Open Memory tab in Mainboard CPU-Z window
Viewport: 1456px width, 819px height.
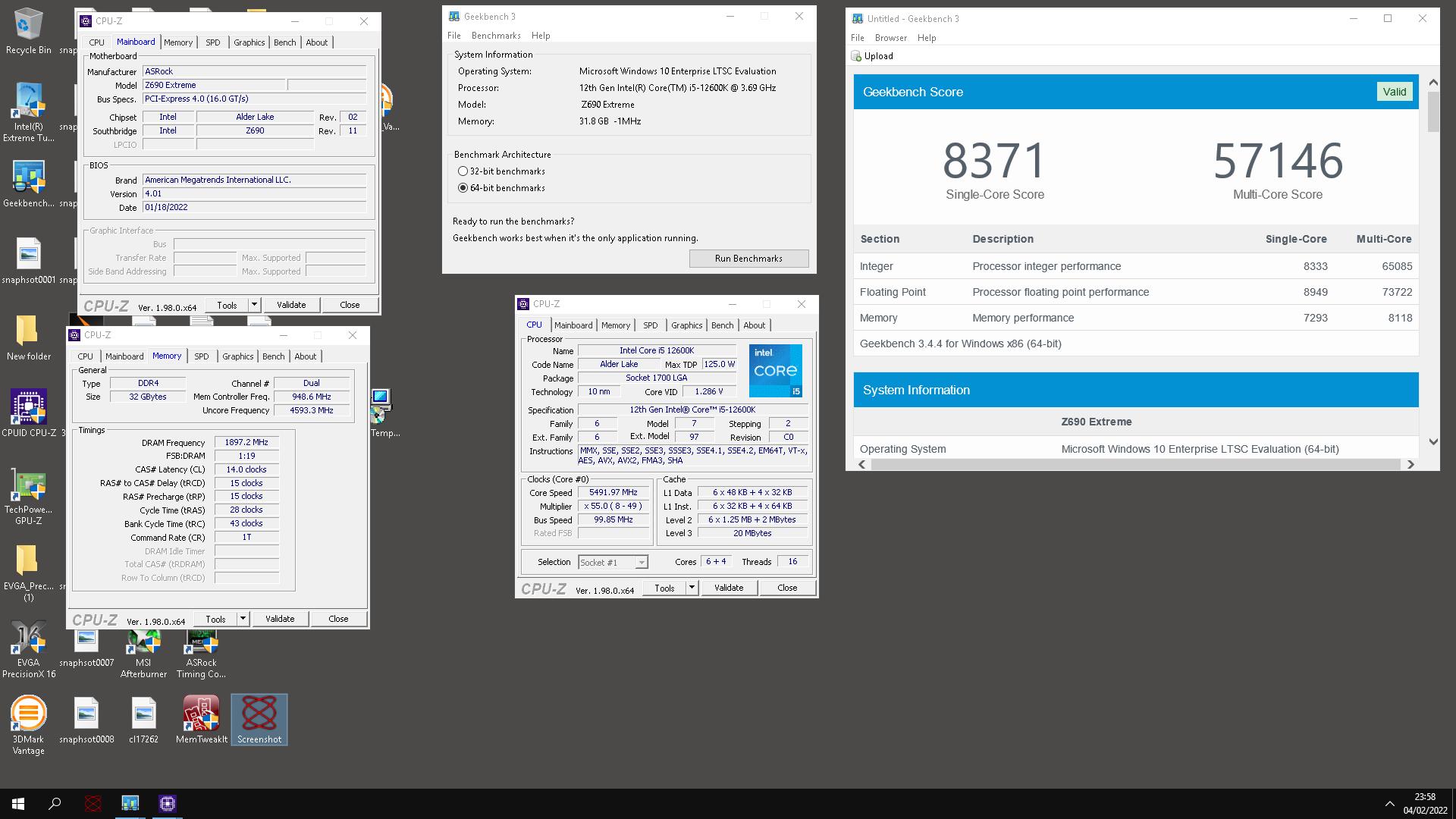(178, 42)
